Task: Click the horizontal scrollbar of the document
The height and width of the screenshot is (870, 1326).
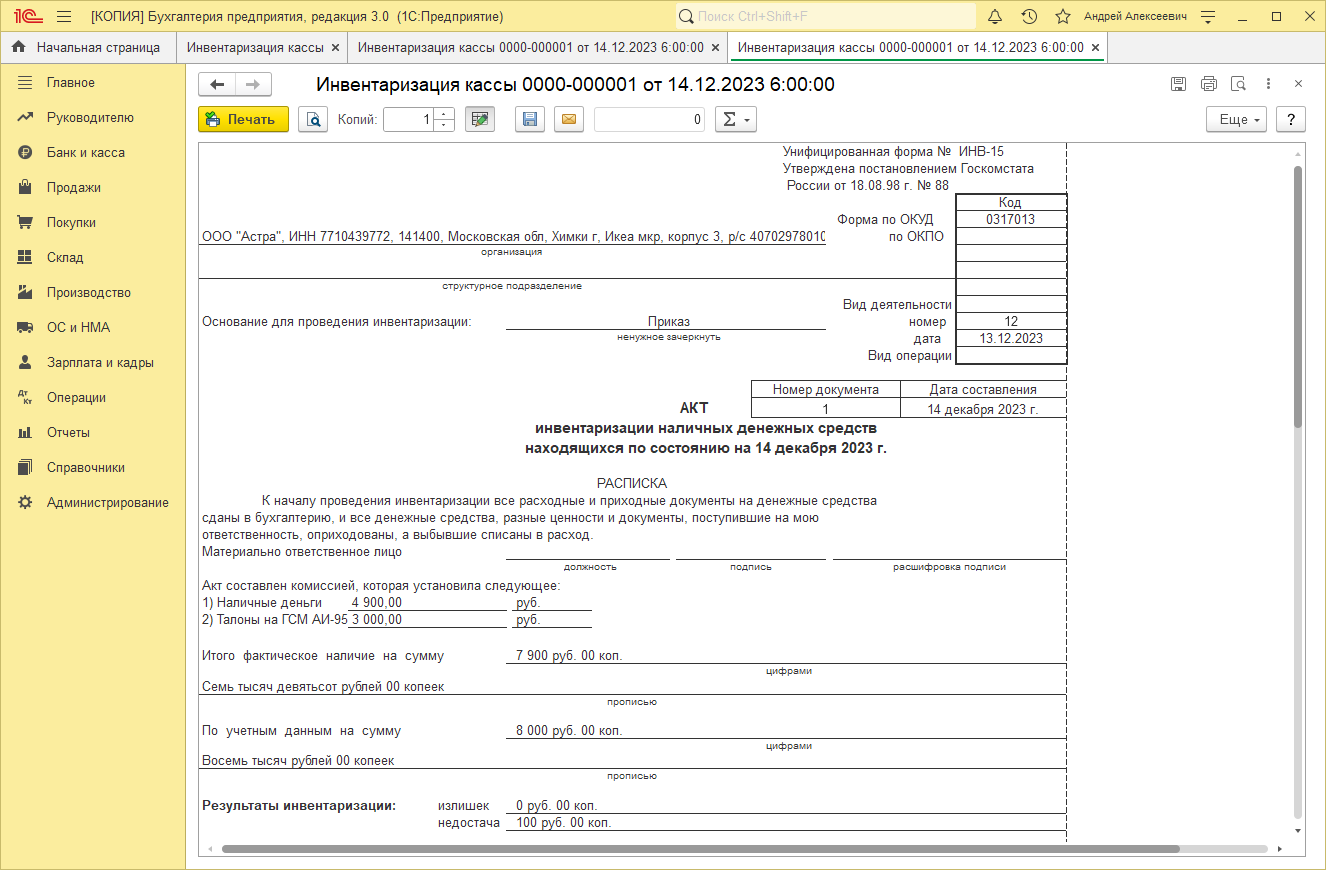Action: [700, 849]
